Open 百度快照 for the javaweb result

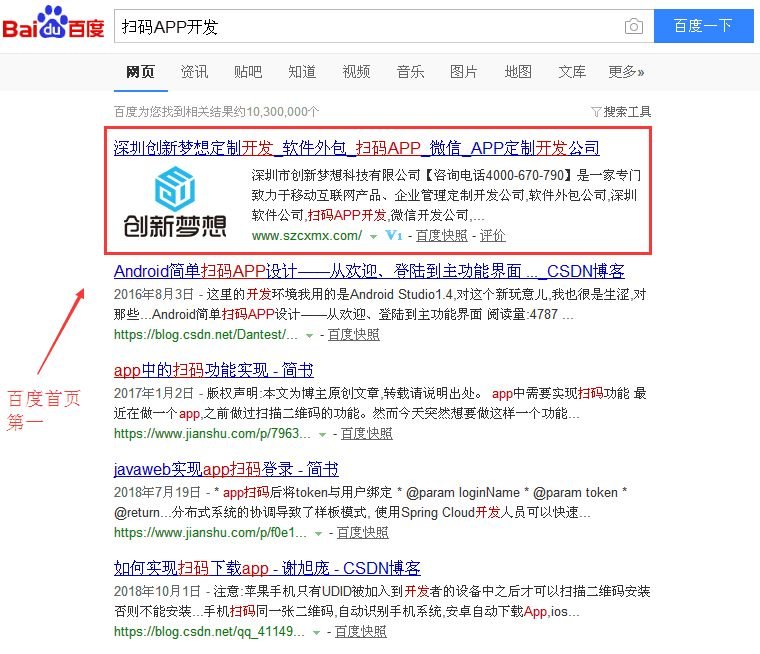click(x=366, y=533)
